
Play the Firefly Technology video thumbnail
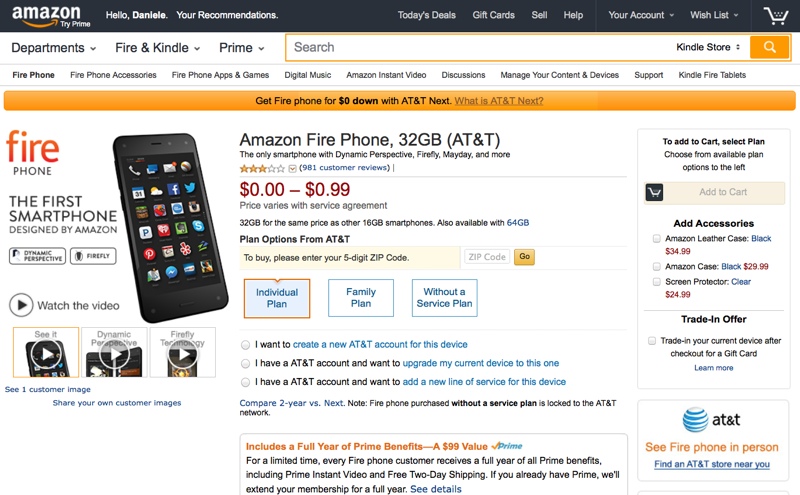tap(182, 352)
